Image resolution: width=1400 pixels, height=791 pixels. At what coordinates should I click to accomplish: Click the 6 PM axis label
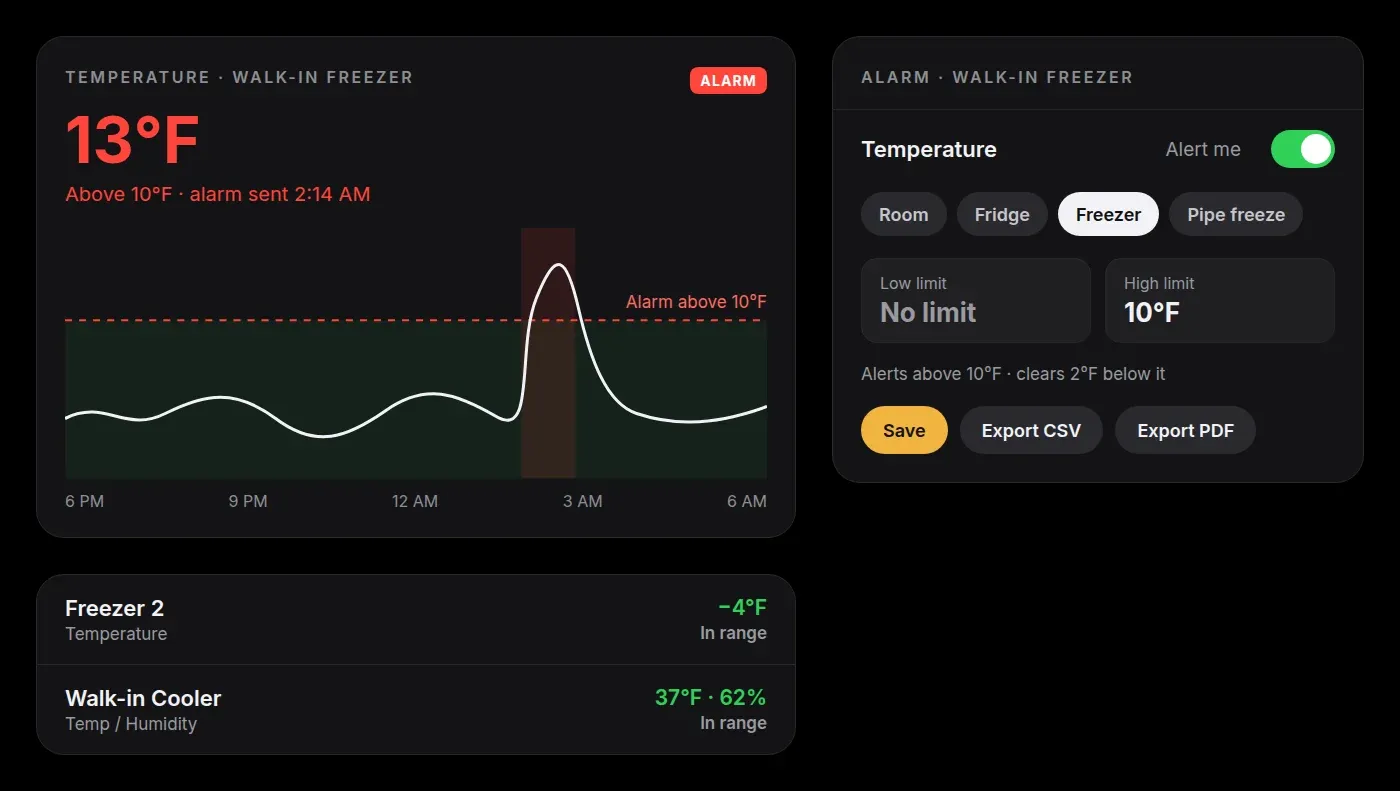tap(85, 501)
